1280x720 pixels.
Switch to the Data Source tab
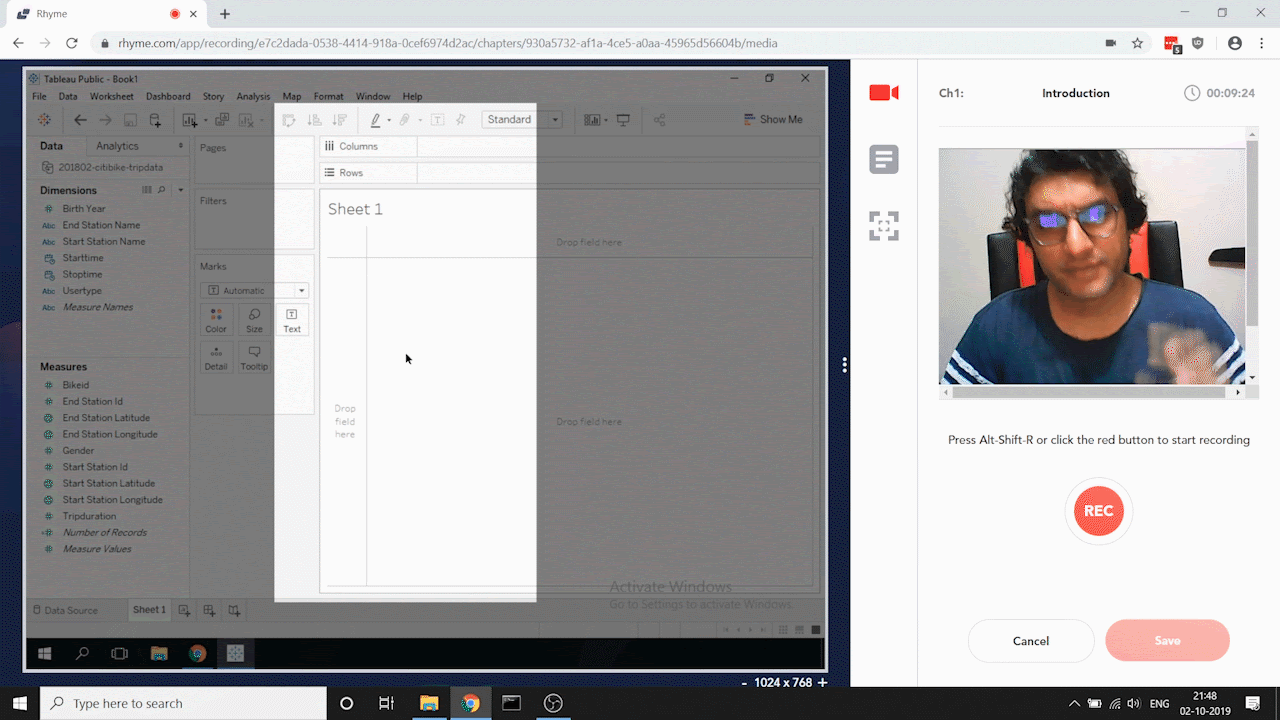click(65, 610)
